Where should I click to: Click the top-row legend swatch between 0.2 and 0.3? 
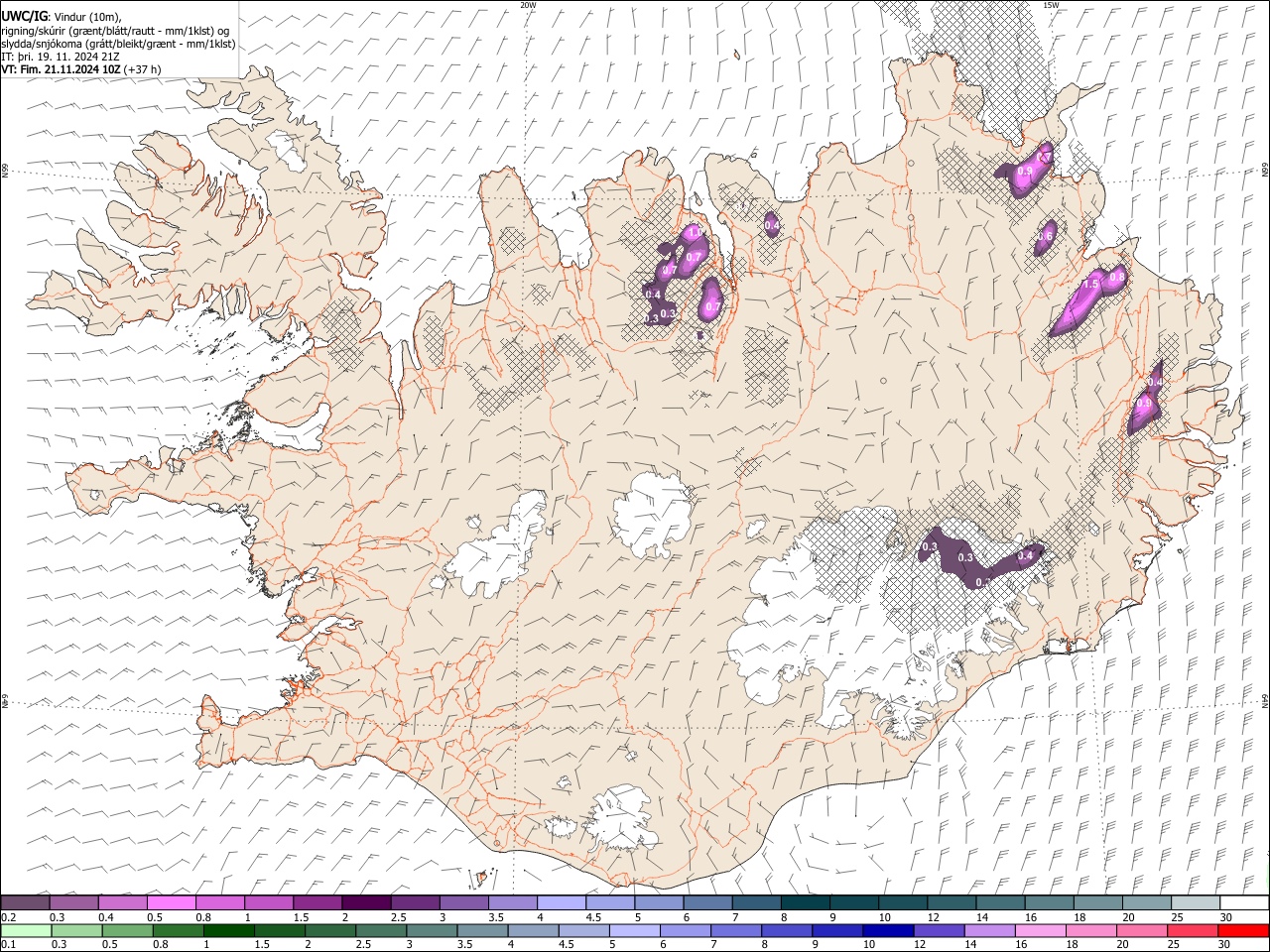25,902
